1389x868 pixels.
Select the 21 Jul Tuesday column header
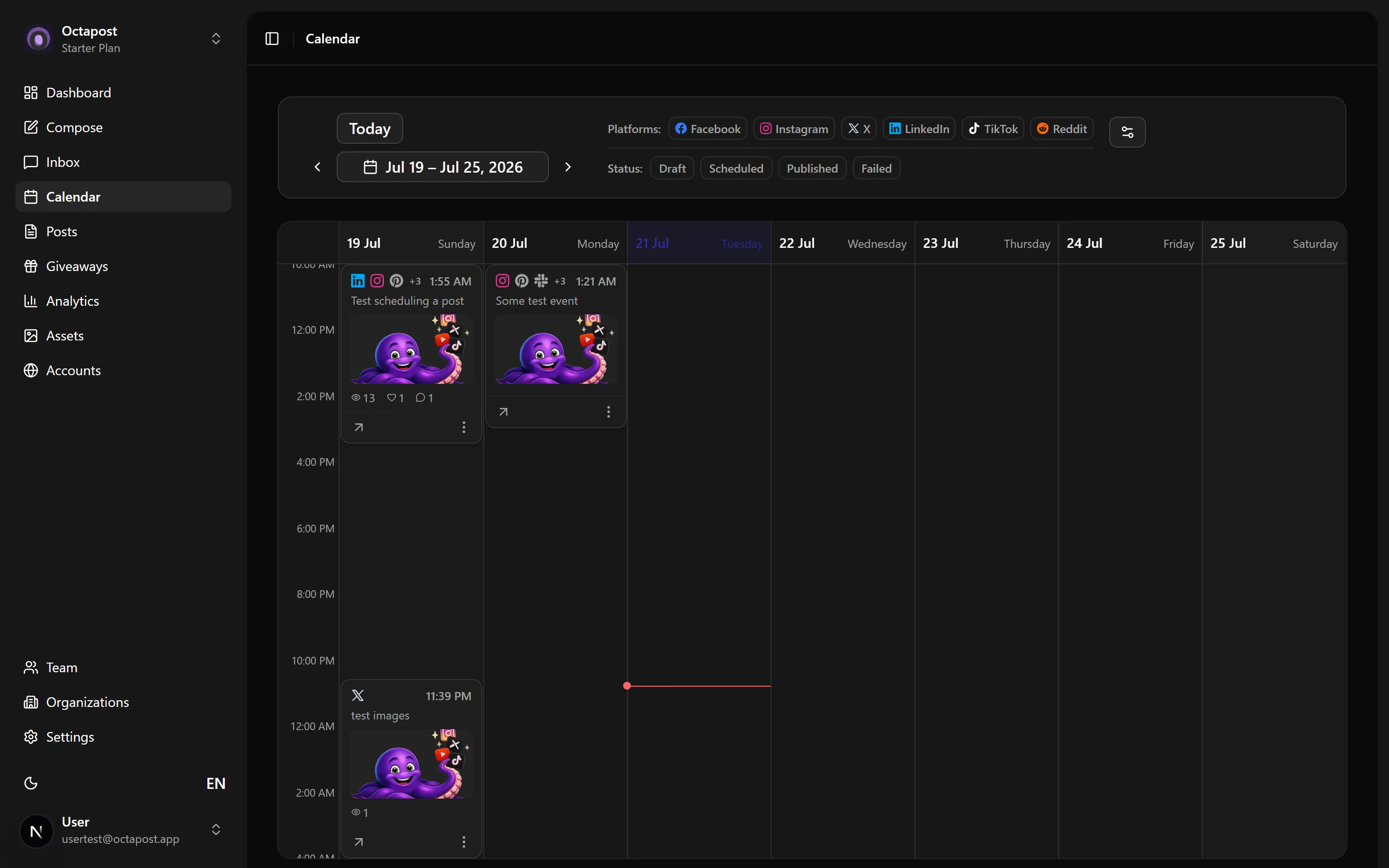tap(699, 244)
